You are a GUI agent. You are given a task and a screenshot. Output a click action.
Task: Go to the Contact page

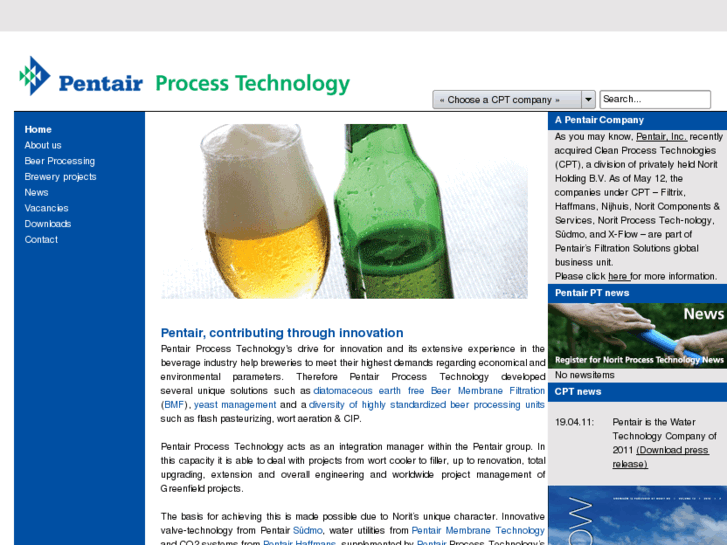(x=41, y=240)
